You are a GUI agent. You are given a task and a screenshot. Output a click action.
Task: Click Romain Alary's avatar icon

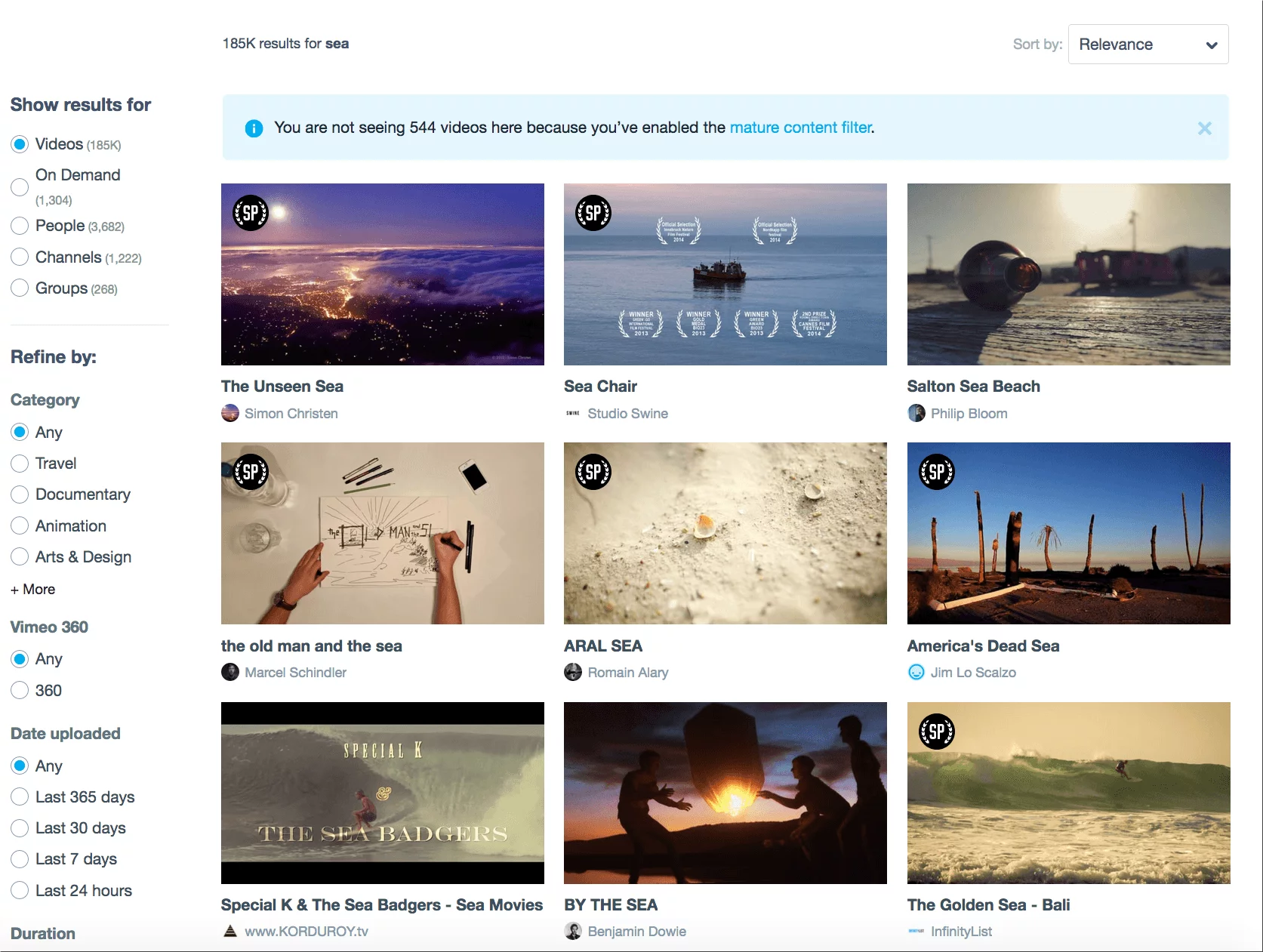(x=573, y=672)
